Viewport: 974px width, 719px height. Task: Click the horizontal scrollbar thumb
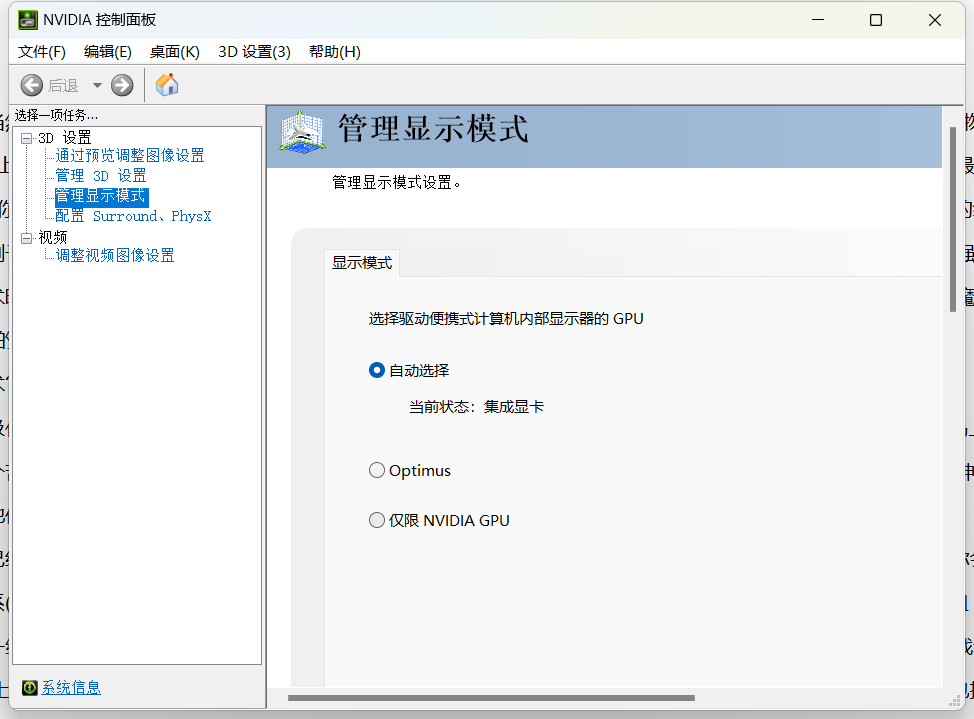[491, 698]
